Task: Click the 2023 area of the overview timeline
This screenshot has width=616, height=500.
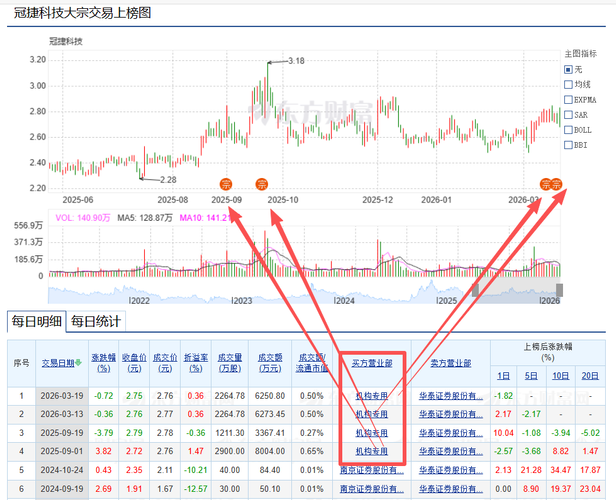Action: click(242, 300)
